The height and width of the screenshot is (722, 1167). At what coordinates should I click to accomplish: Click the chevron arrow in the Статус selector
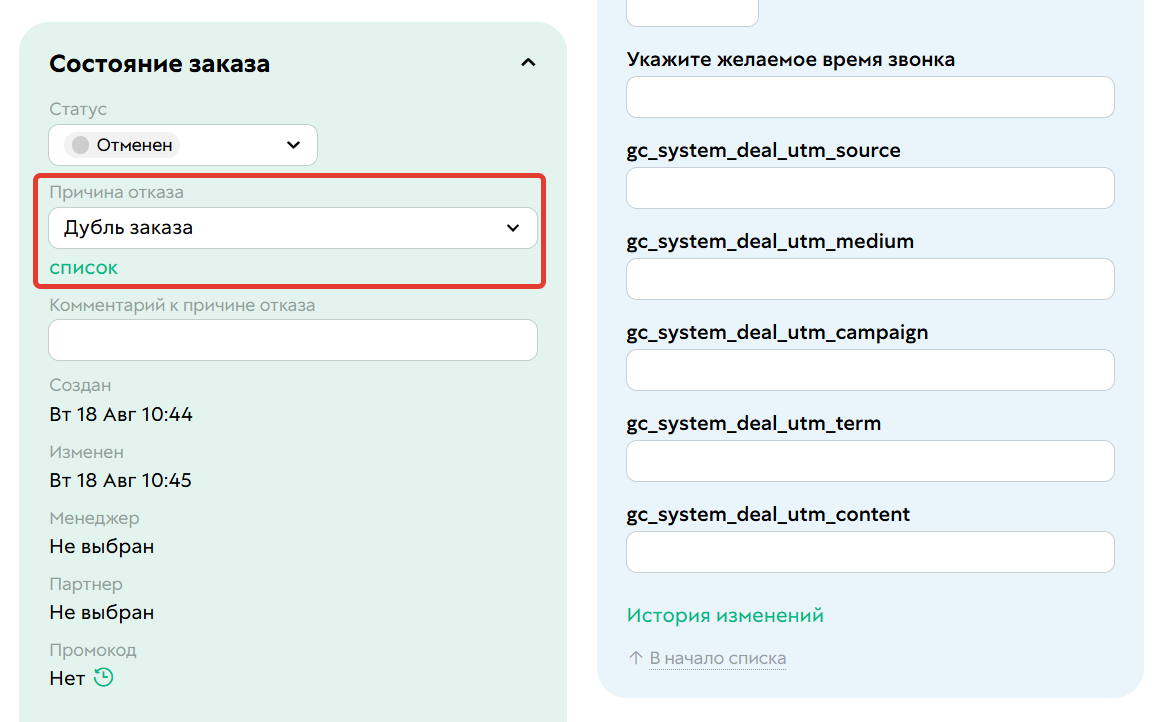293,145
